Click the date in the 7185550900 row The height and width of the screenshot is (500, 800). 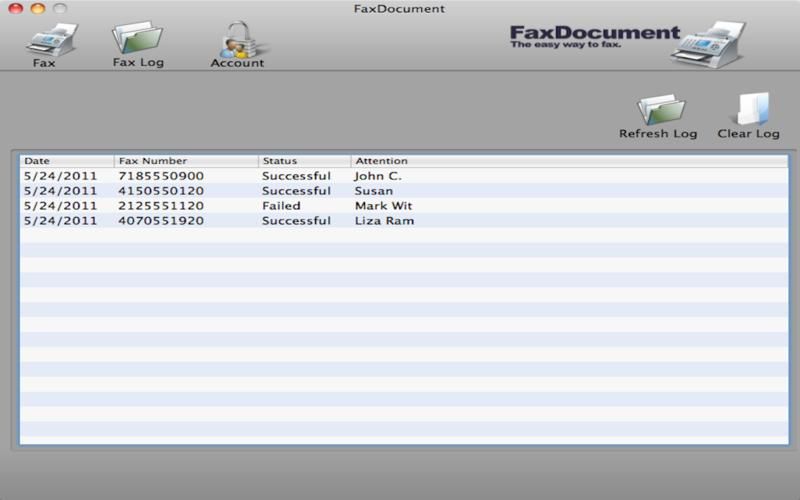[x=60, y=176]
